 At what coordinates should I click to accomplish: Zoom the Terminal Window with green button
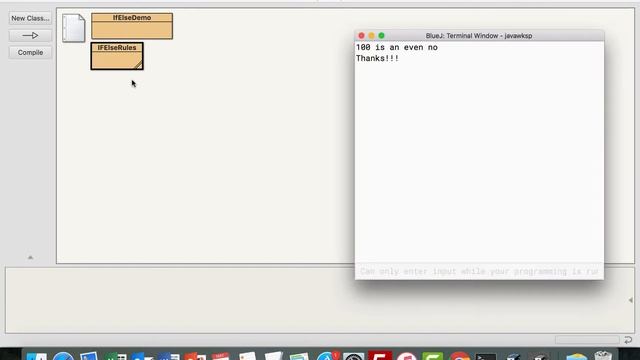click(381, 36)
